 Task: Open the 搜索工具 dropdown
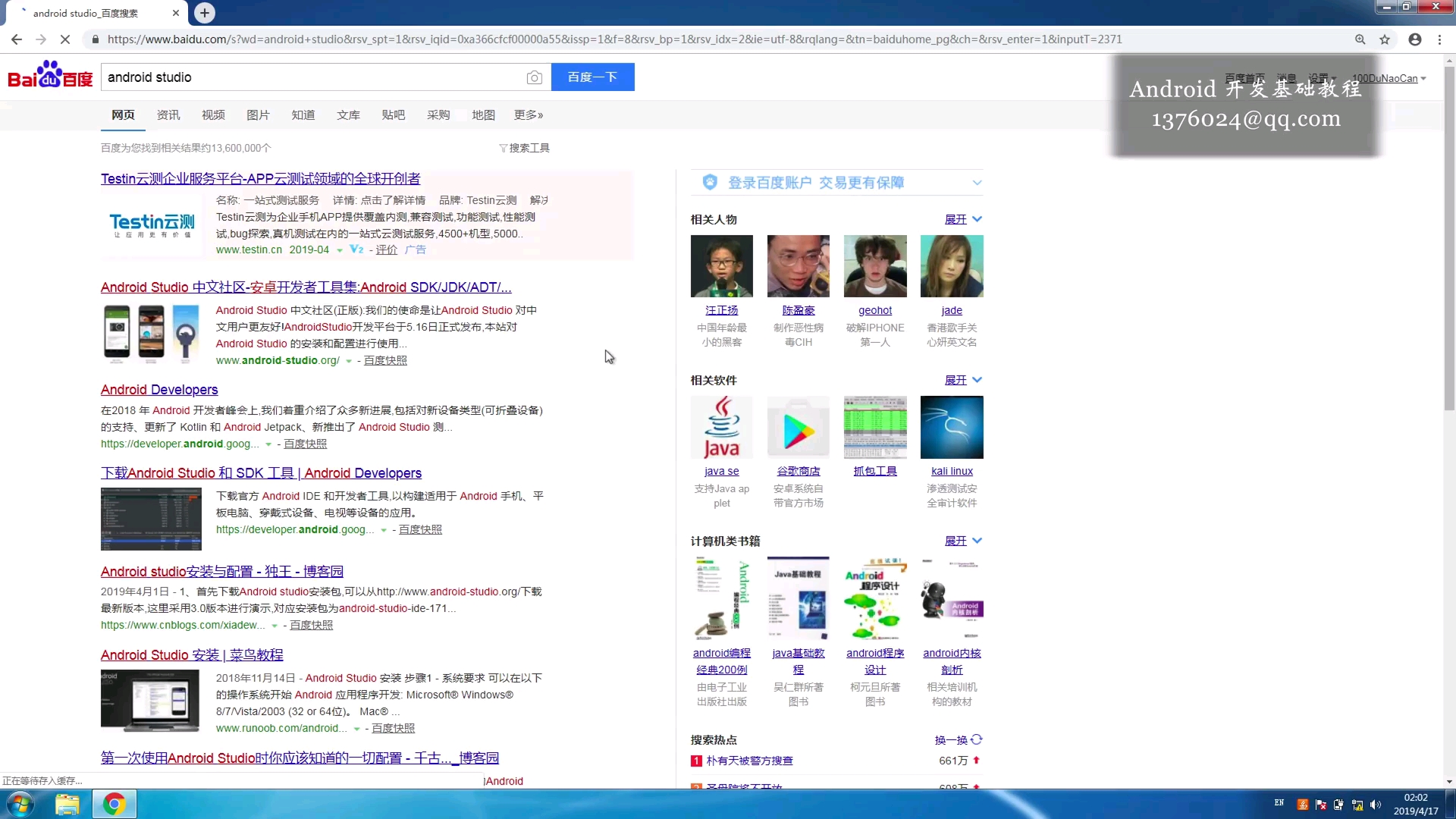tap(525, 148)
